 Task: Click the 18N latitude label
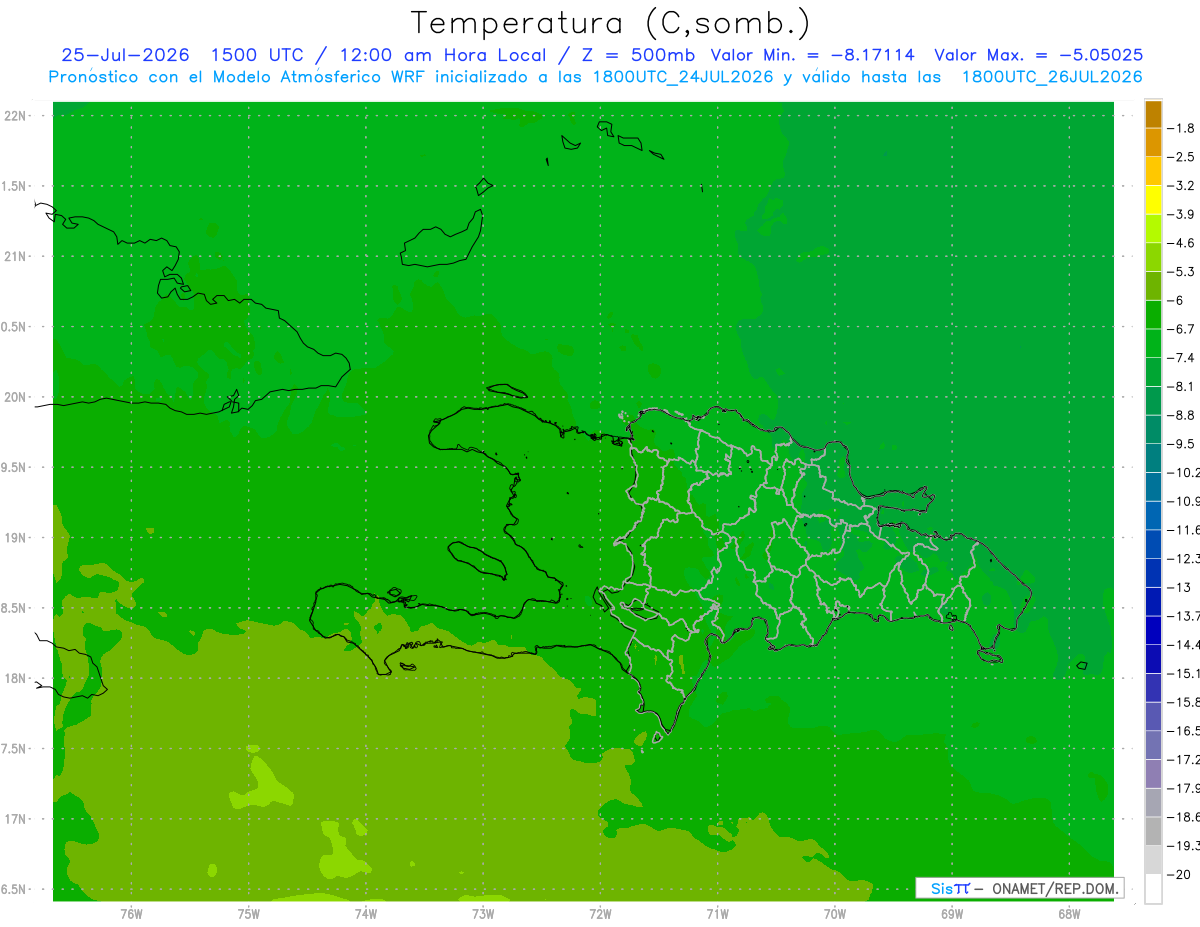(x=16, y=678)
